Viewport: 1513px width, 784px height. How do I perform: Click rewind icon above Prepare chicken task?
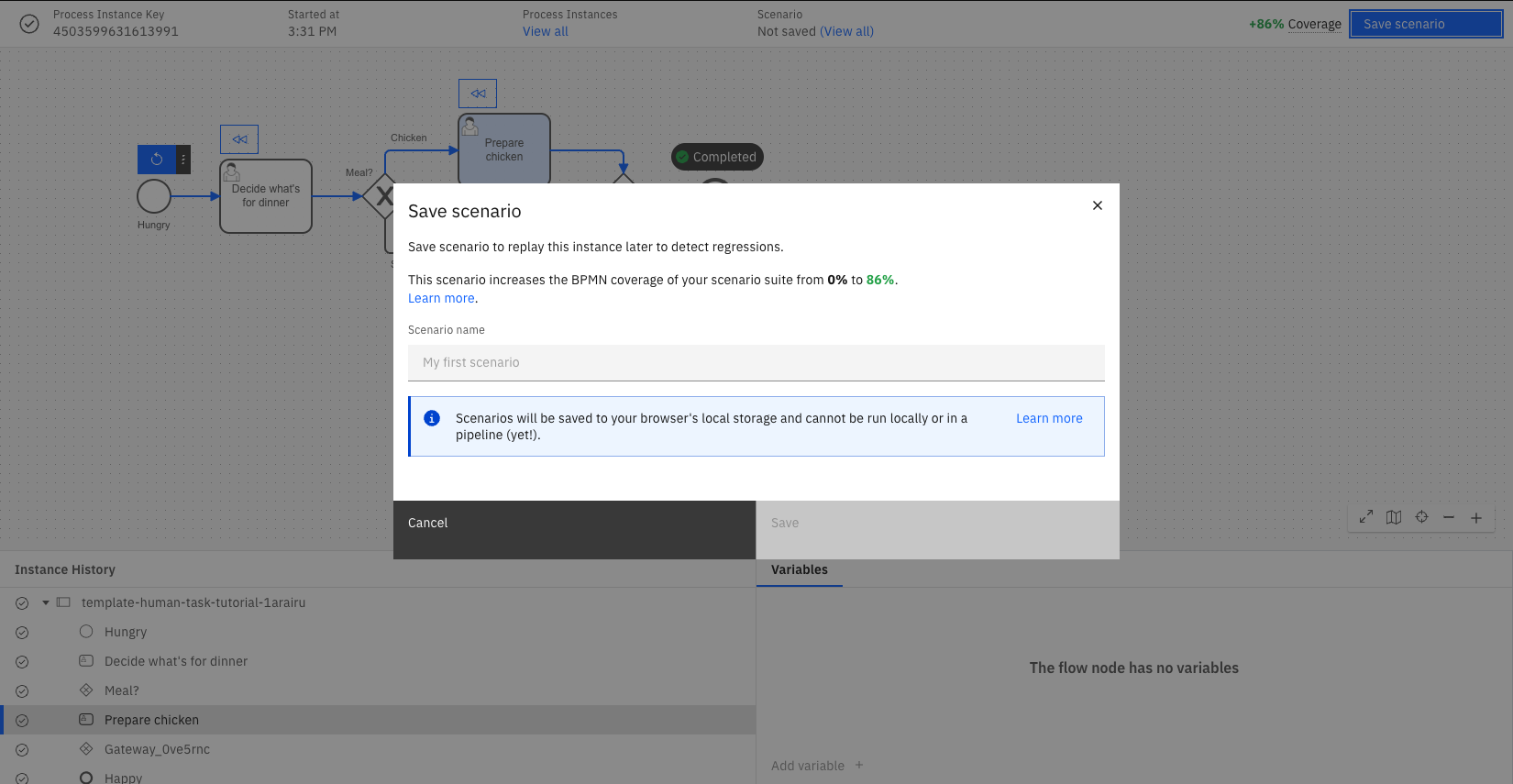point(478,94)
